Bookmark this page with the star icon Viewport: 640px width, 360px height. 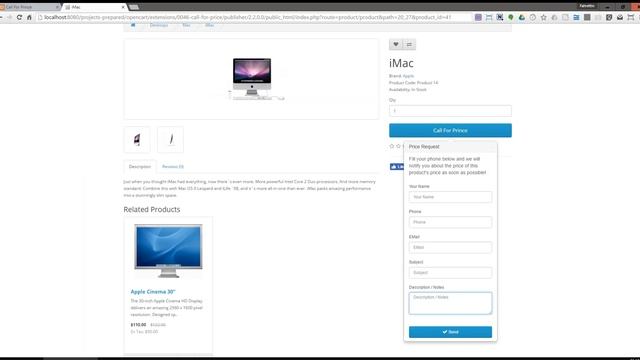click(x=543, y=17)
